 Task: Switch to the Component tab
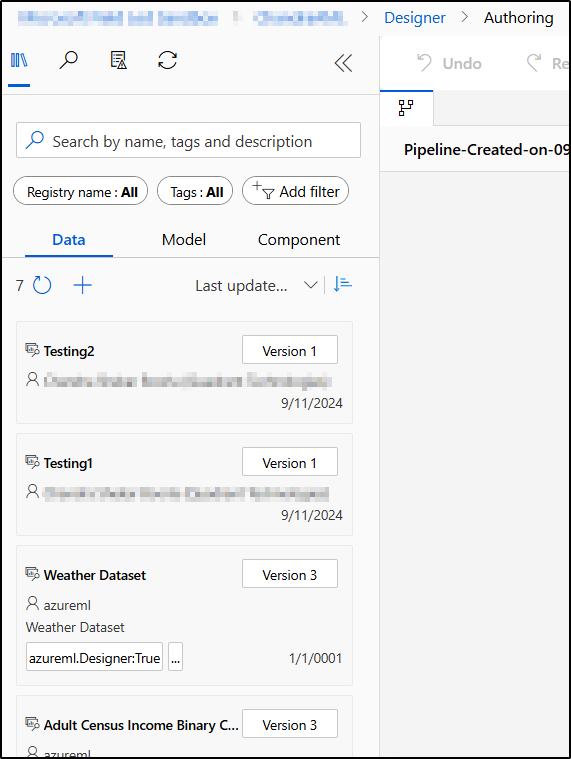[x=299, y=240]
